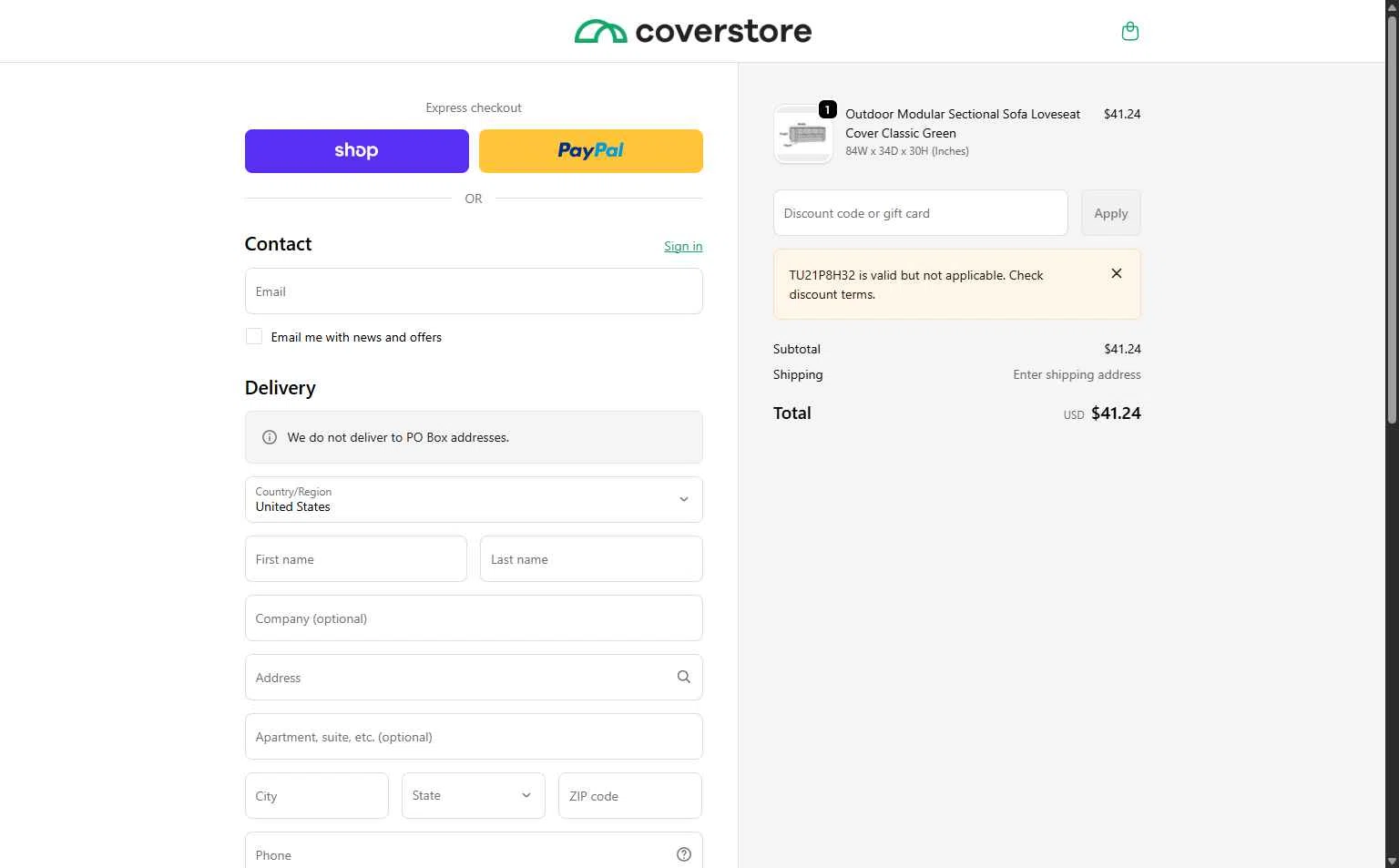Click into the City field

[317, 795]
